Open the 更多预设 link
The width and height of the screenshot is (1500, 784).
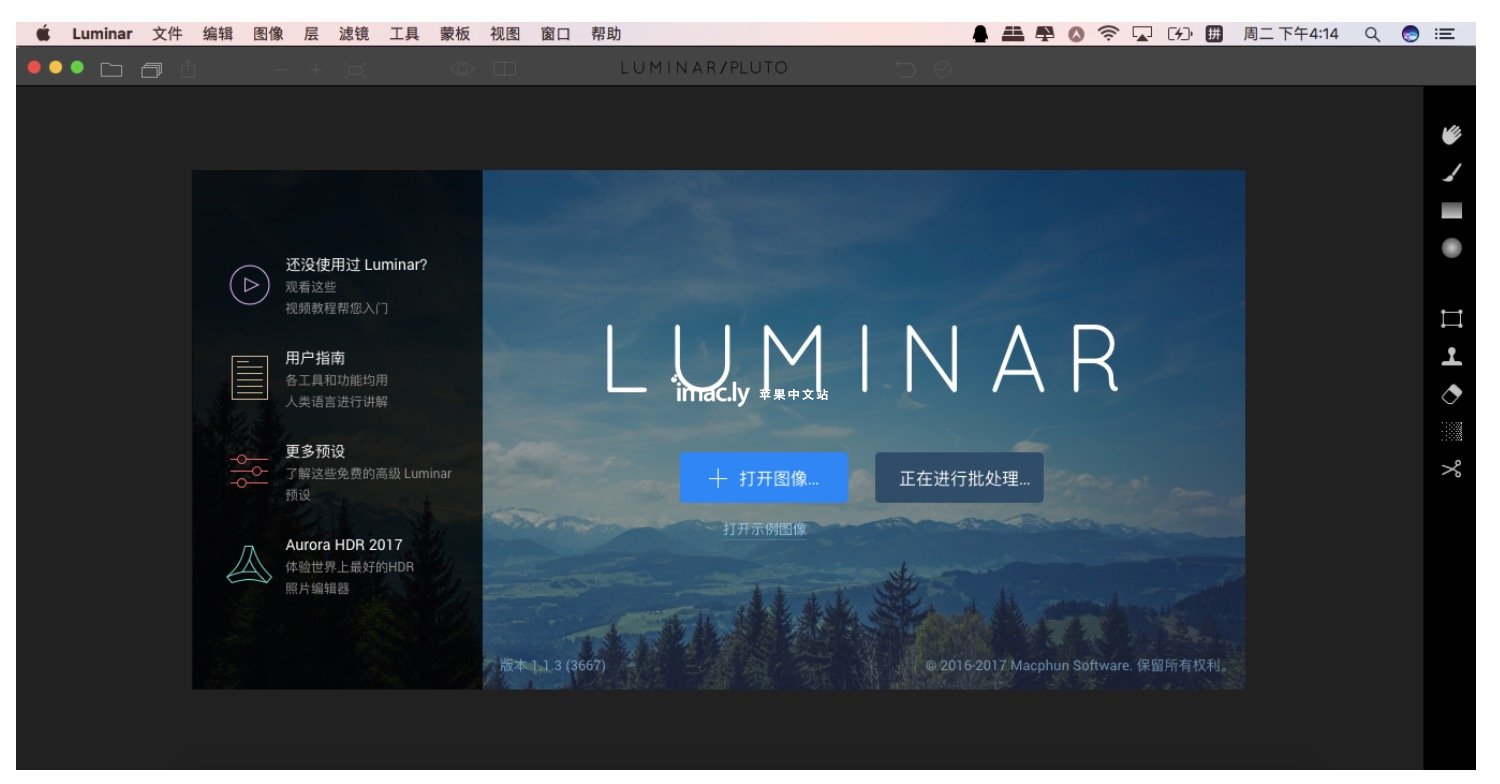pos(315,451)
